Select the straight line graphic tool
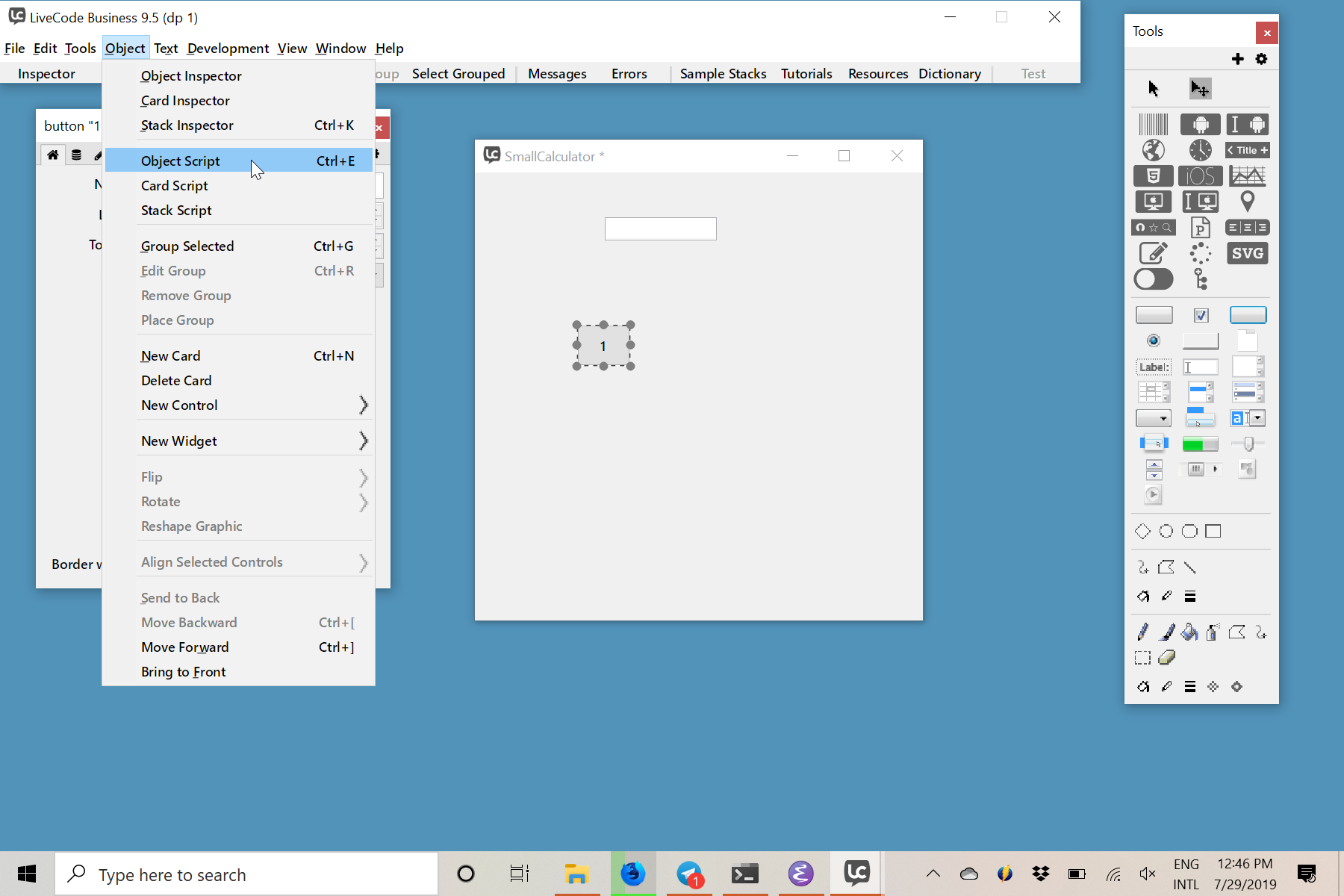This screenshot has height=896, width=1344. pos(1190,567)
